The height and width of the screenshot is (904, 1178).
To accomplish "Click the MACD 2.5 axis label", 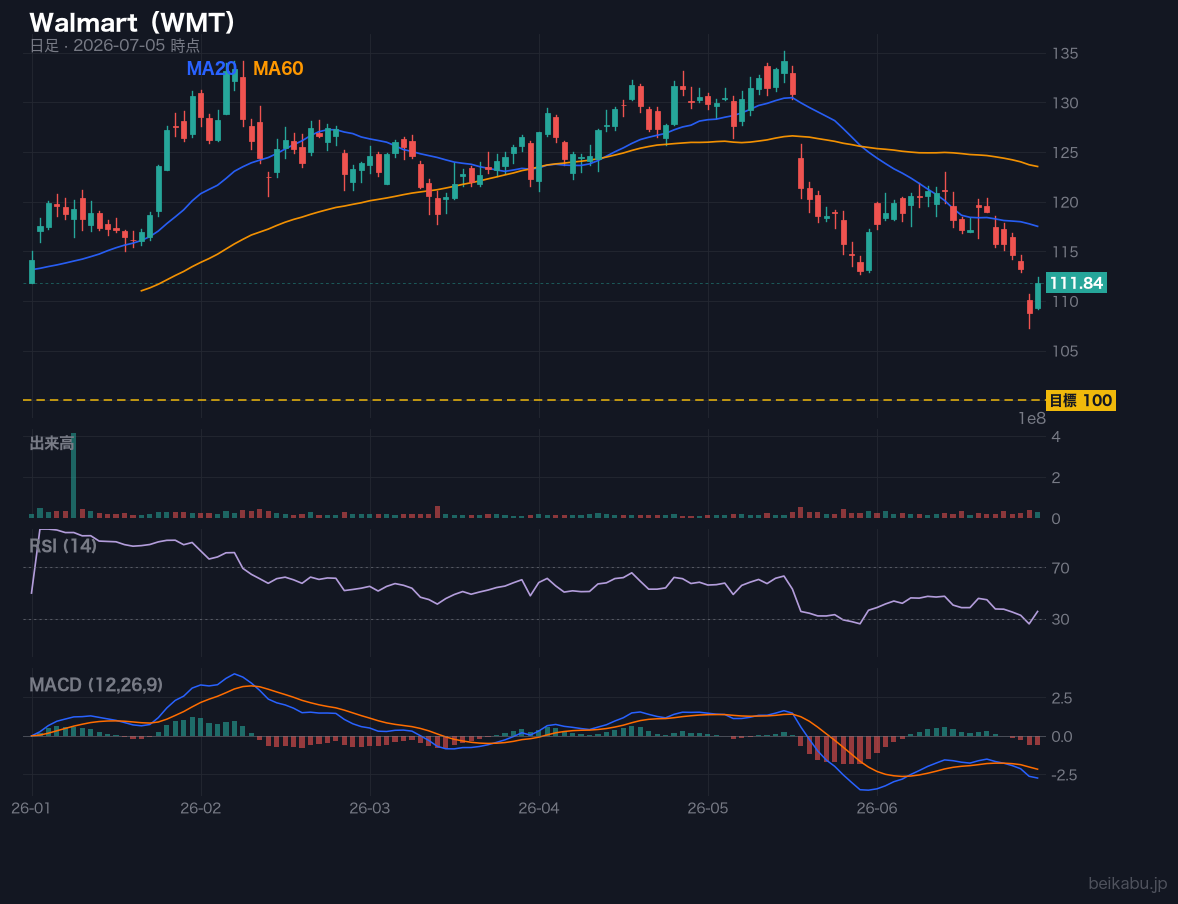I will coord(1062,698).
